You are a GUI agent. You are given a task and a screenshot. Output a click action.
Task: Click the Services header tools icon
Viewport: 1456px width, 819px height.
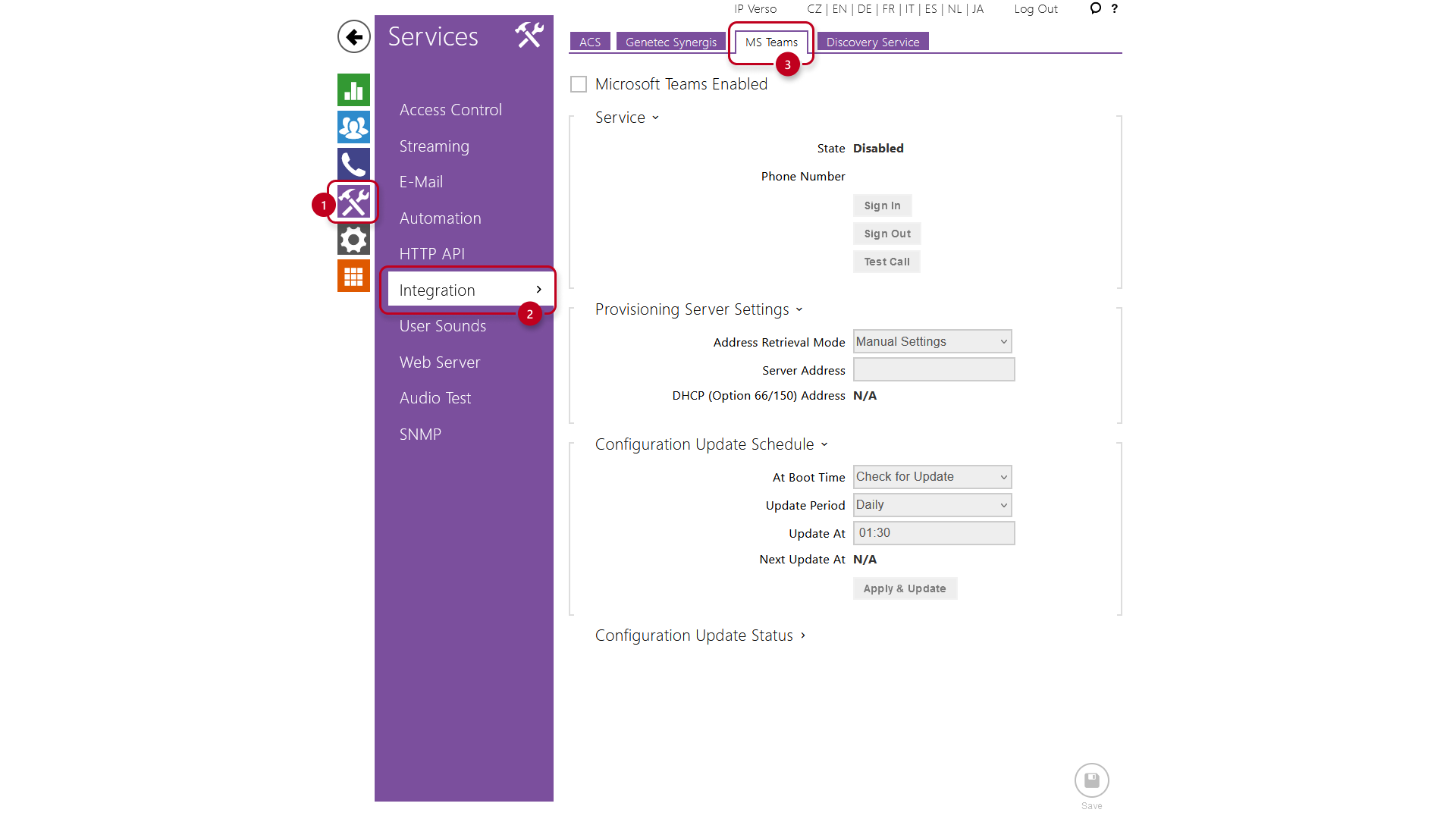point(529,35)
